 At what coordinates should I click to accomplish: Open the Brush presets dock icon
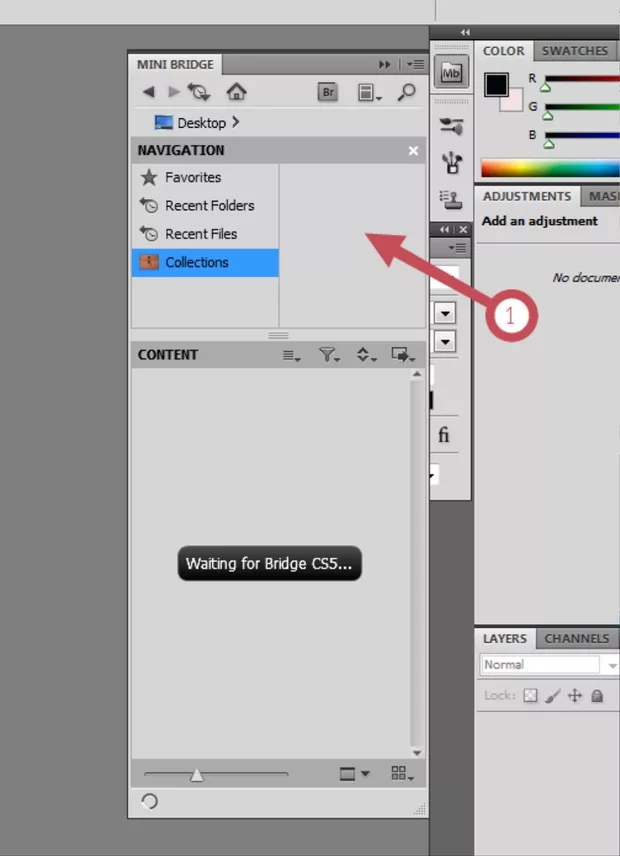point(451,126)
